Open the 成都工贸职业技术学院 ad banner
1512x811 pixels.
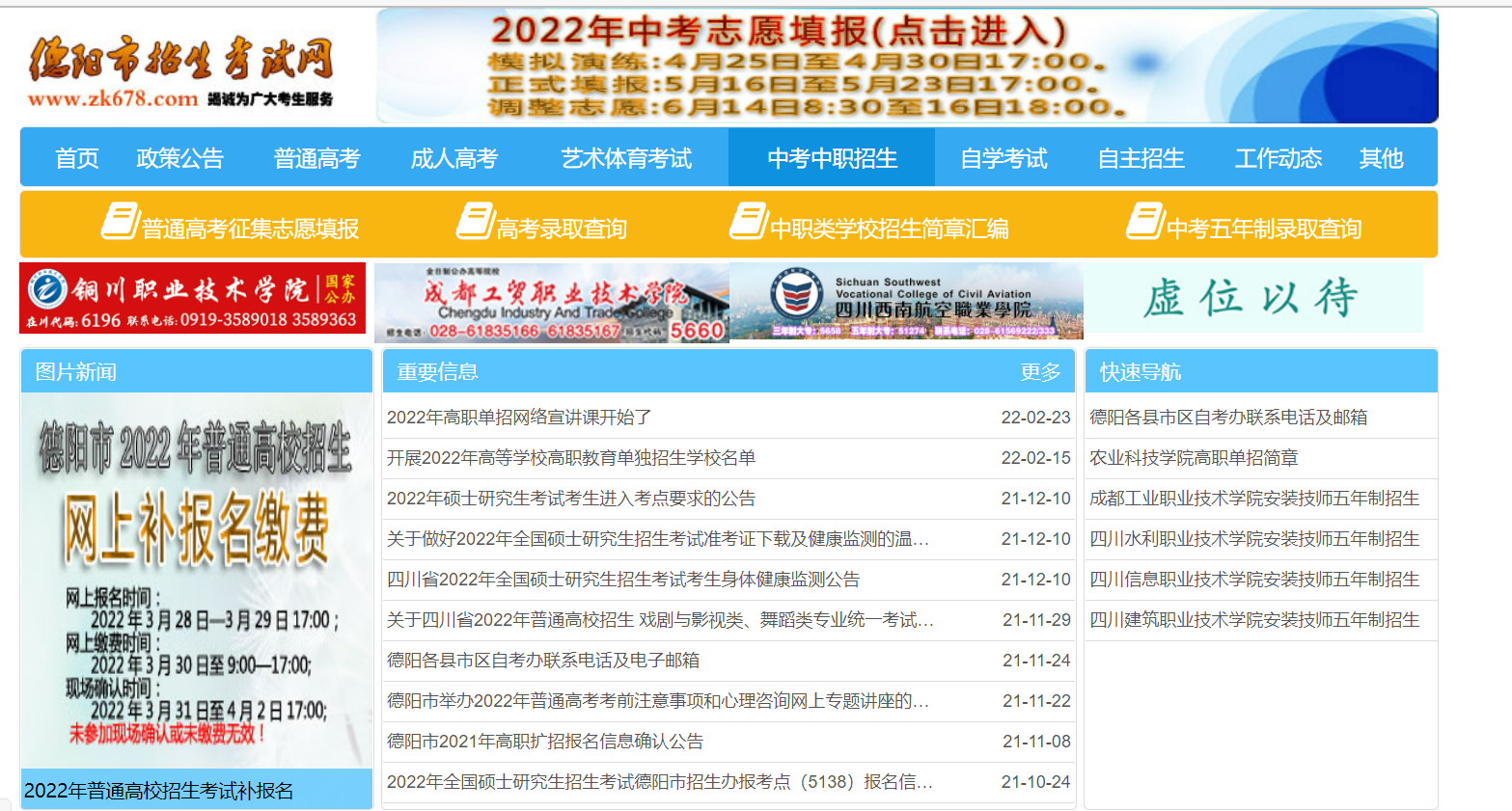pyautogui.click(x=552, y=303)
